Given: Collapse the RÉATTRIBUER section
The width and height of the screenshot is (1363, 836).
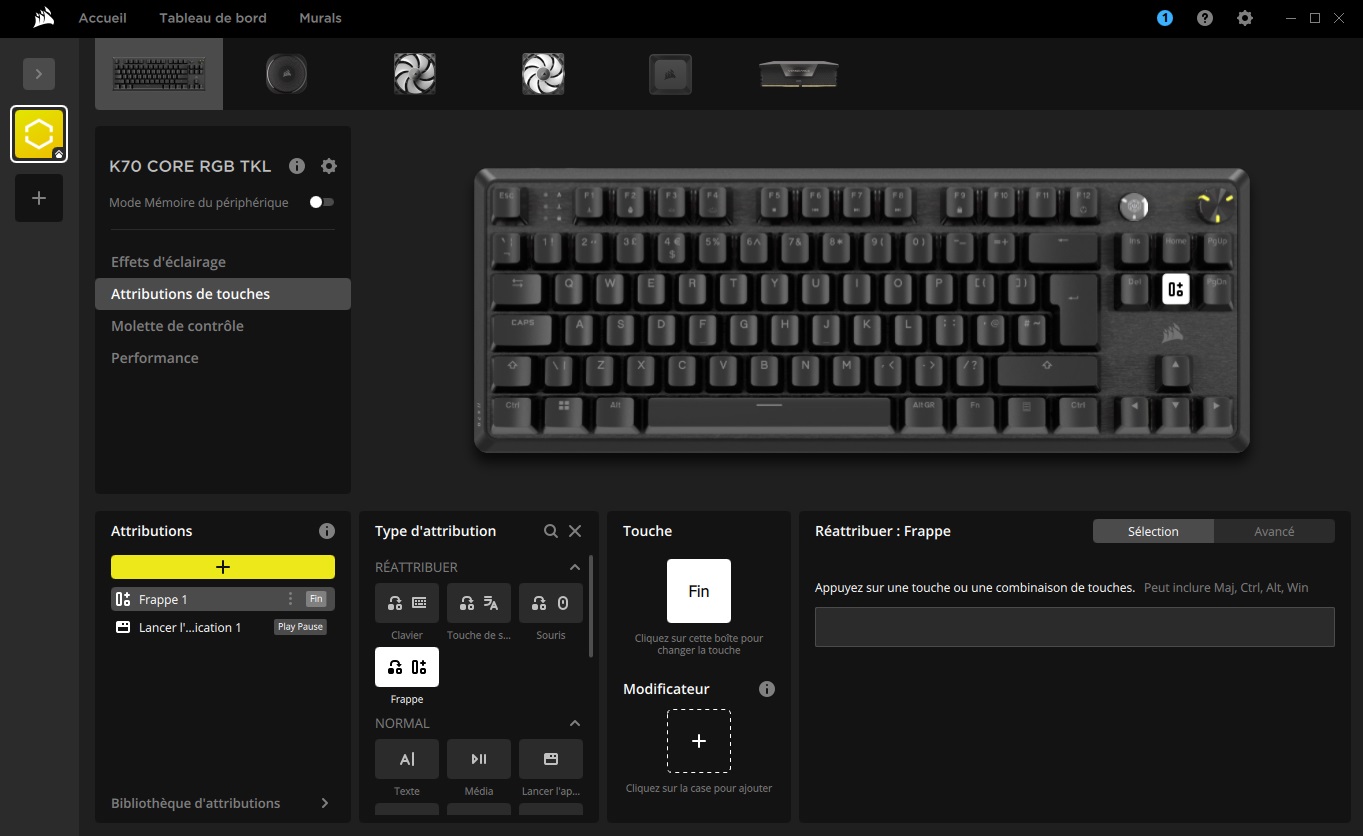Looking at the screenshot, I should pos(574,567).
